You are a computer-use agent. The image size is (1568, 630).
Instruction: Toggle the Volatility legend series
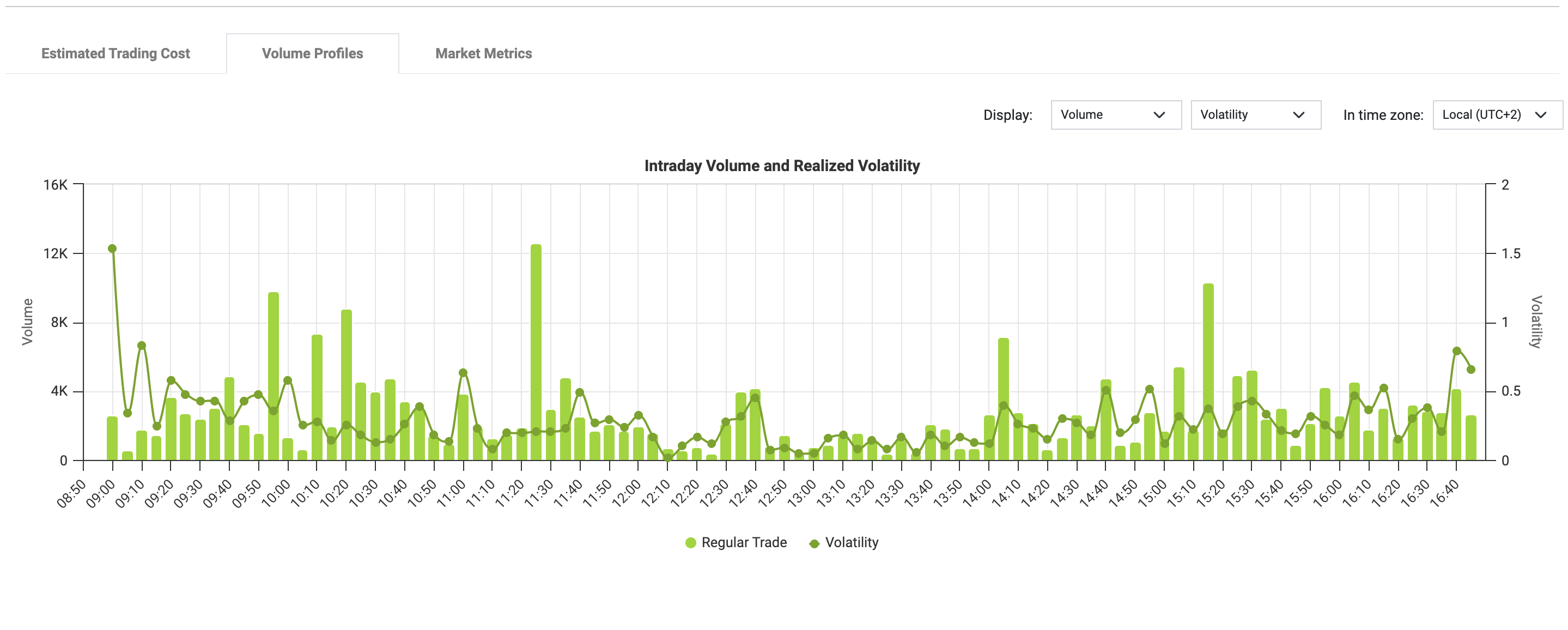coord(851,542)
